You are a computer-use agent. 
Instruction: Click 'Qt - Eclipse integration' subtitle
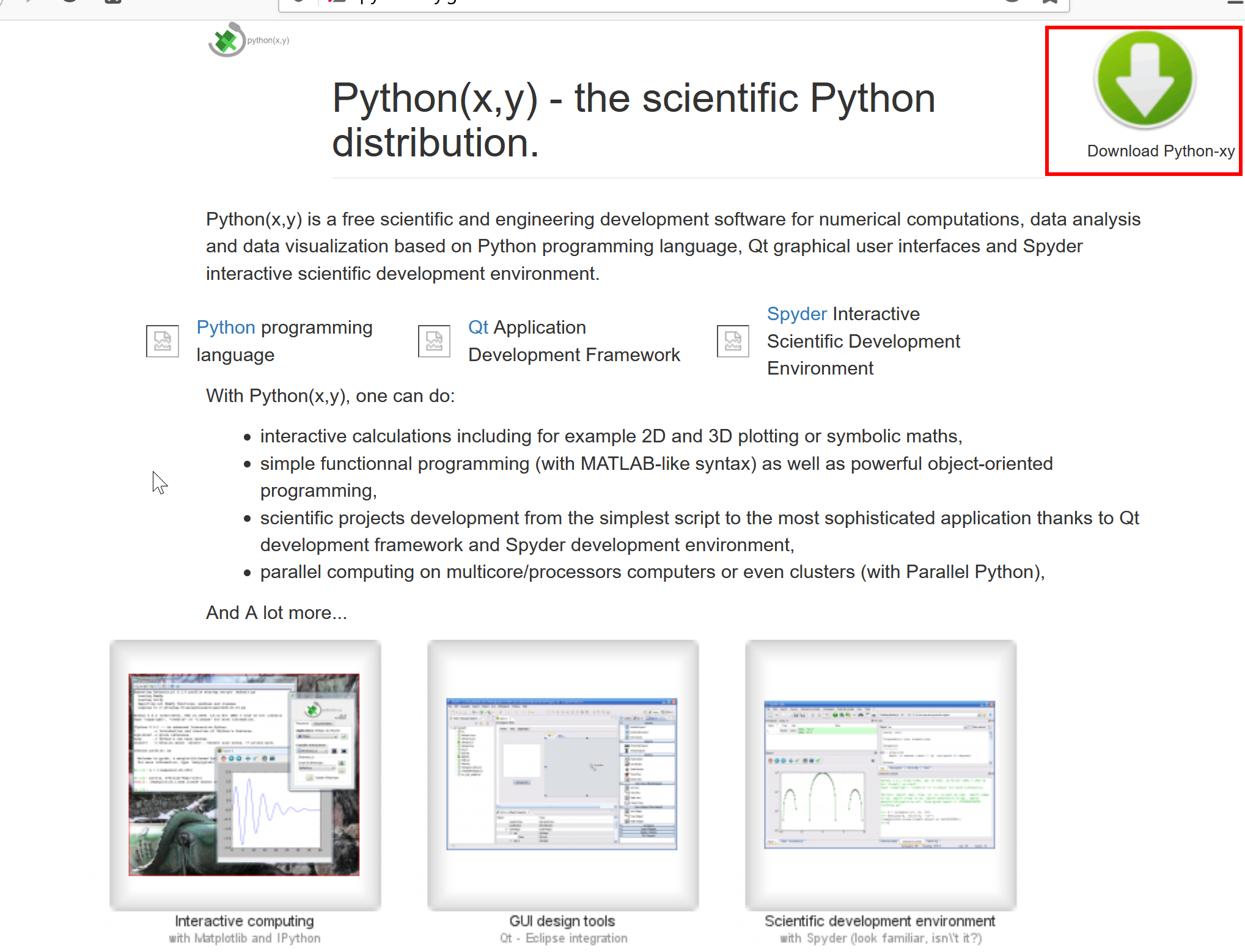point(564,938)
